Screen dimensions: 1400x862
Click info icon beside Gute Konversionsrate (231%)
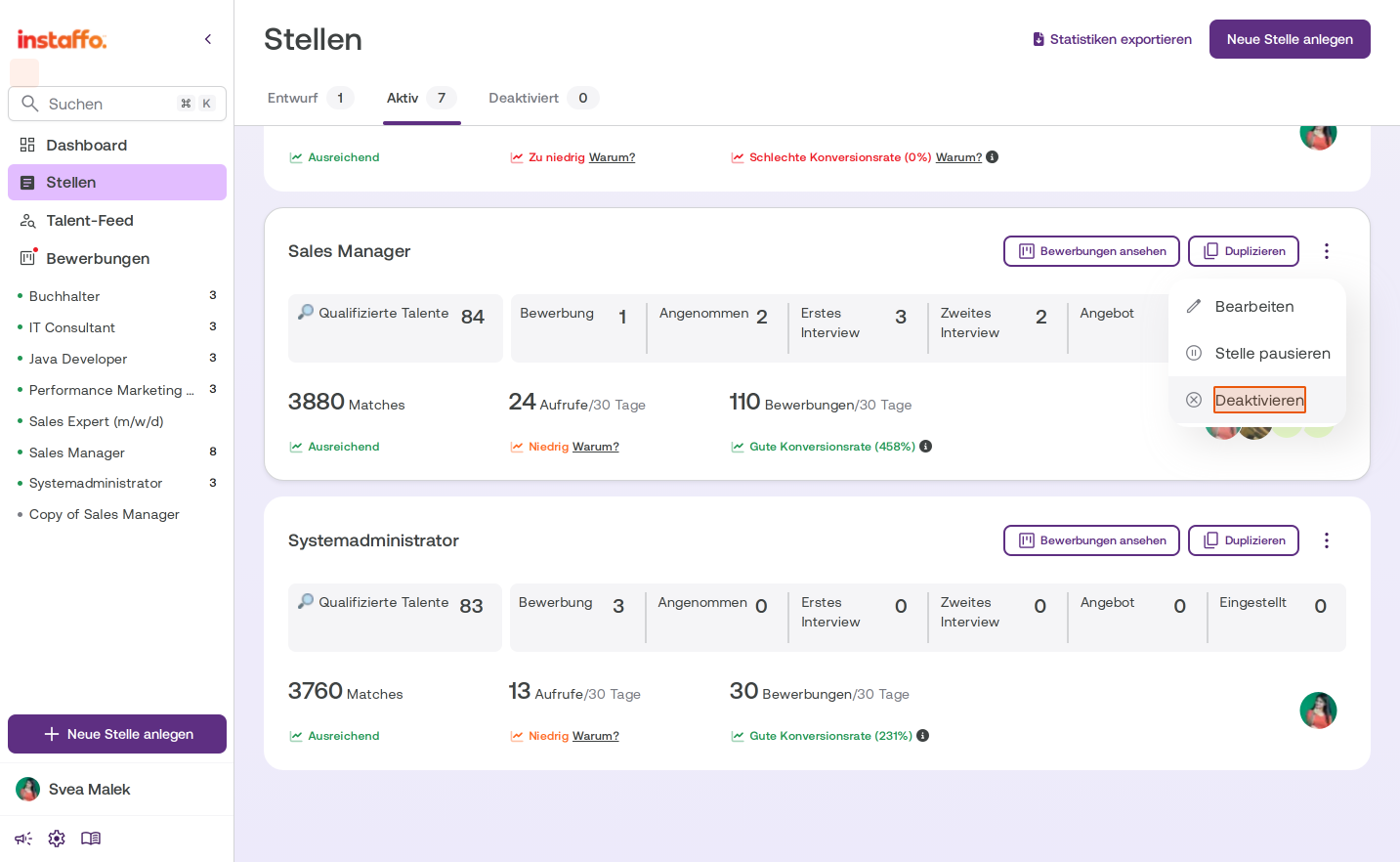(x=923, y=736)
